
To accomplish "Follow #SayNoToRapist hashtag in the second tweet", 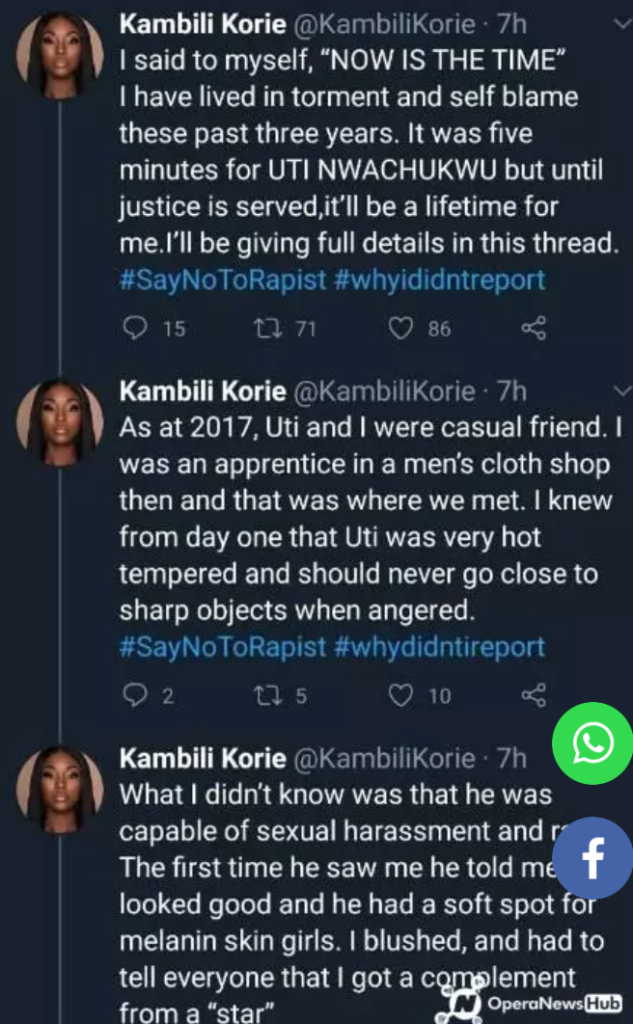I will point(223,647).
